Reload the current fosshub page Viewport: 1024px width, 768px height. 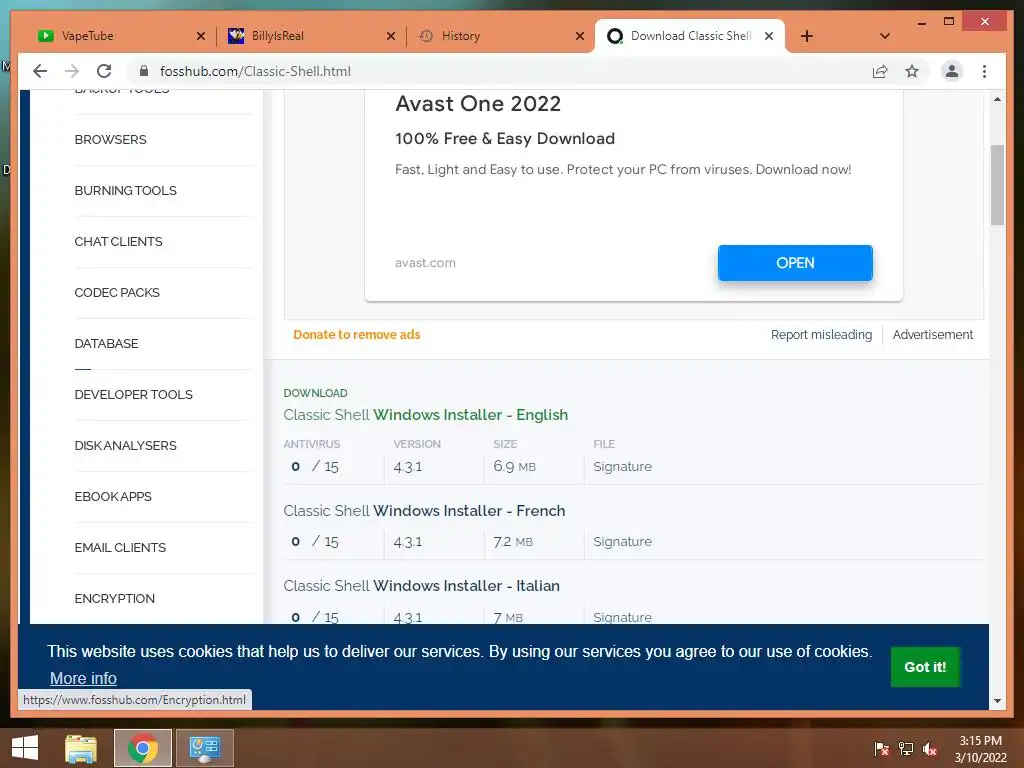(104, 71)
